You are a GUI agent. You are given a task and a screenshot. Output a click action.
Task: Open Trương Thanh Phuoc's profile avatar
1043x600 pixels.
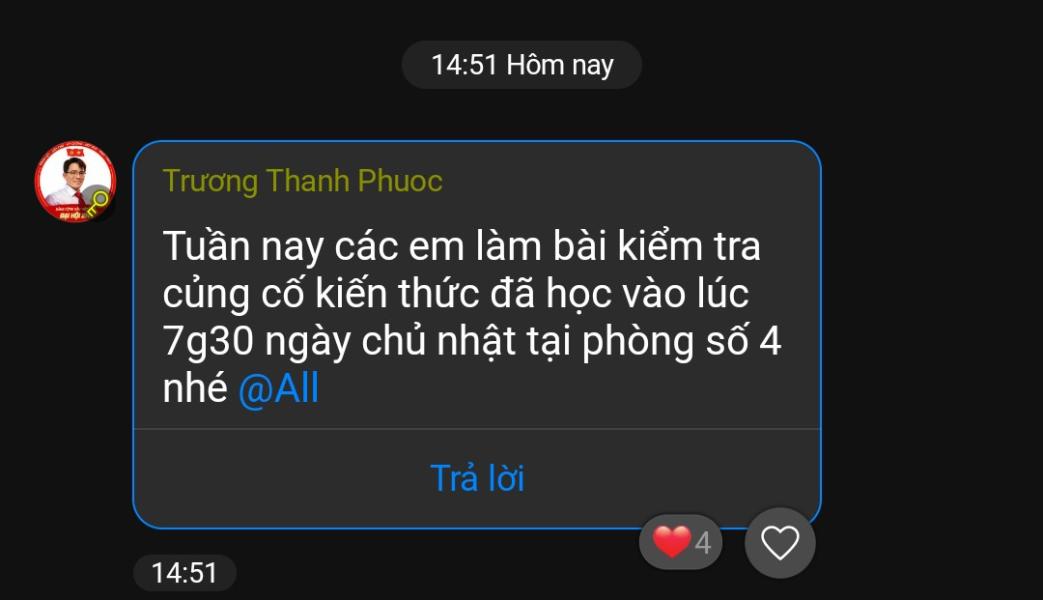click(75, 181)
